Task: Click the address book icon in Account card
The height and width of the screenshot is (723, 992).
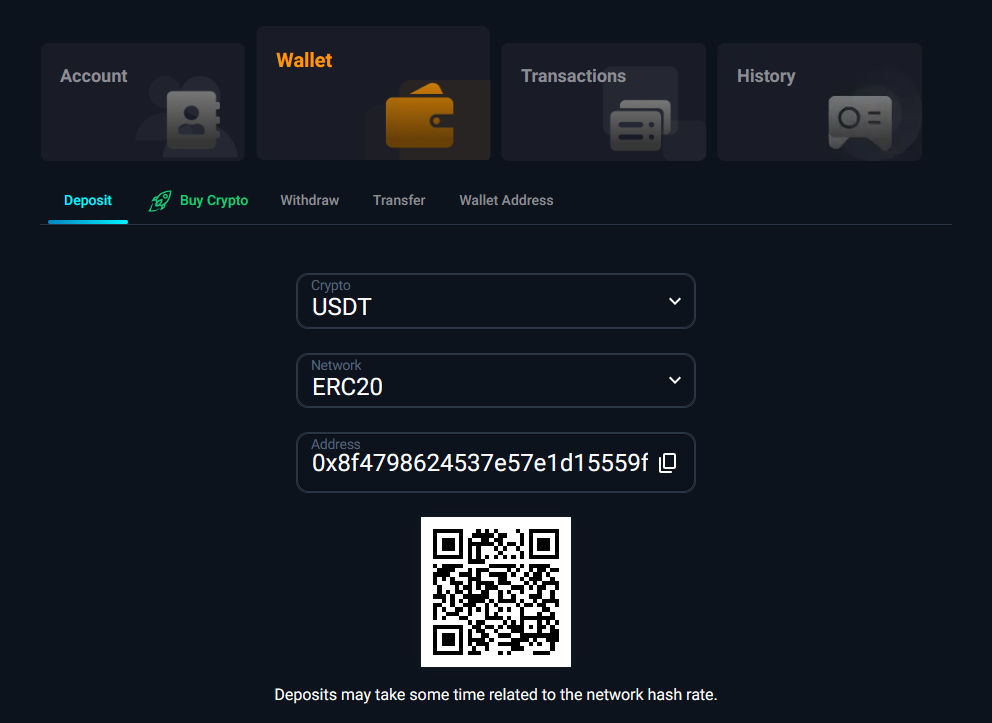Action: point(190,119)
